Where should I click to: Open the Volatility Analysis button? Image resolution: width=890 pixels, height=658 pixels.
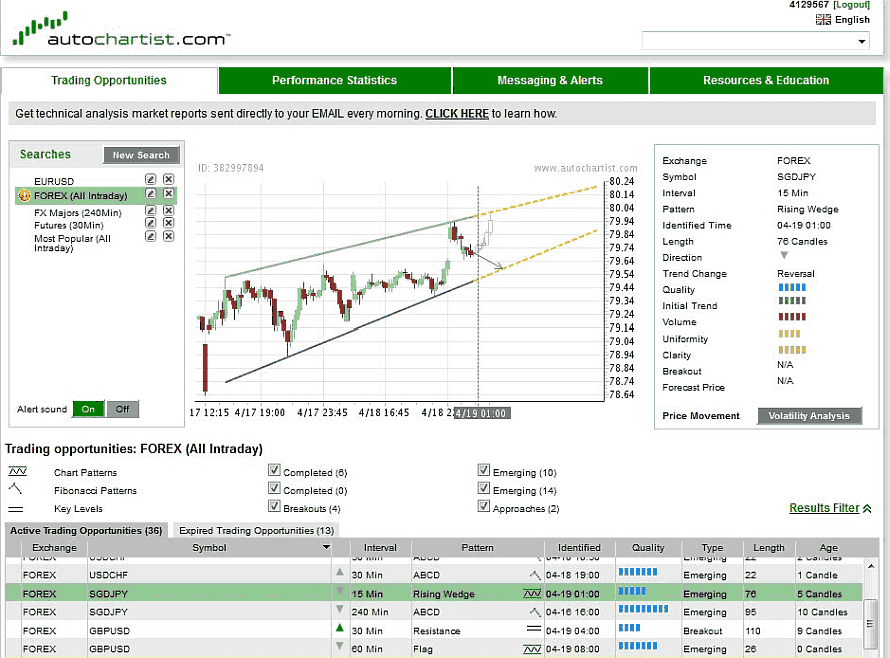pos(809,416)
